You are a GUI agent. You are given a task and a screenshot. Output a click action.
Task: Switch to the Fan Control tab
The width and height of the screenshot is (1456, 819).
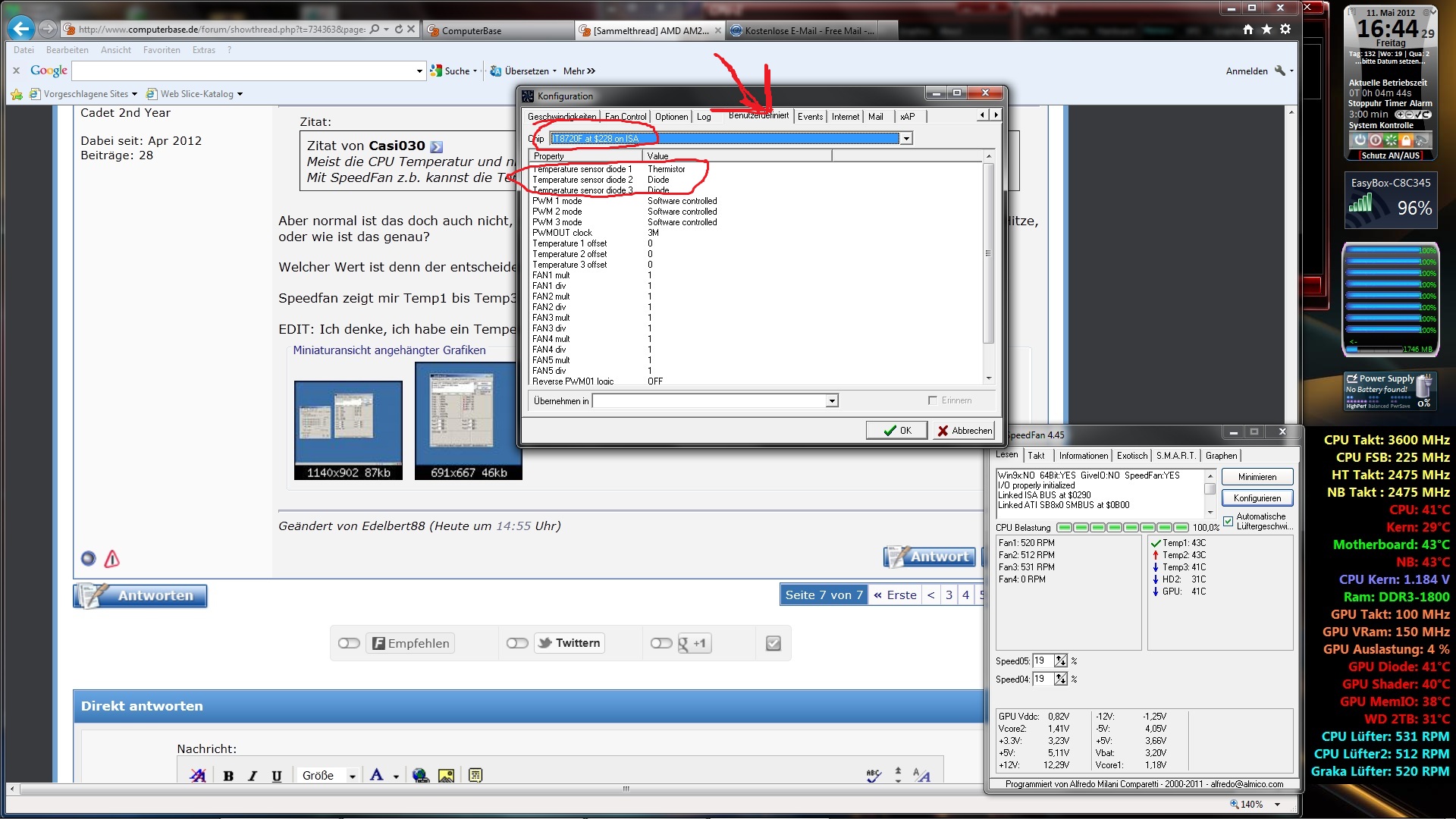pyautogui.click(x=626, y=117)
